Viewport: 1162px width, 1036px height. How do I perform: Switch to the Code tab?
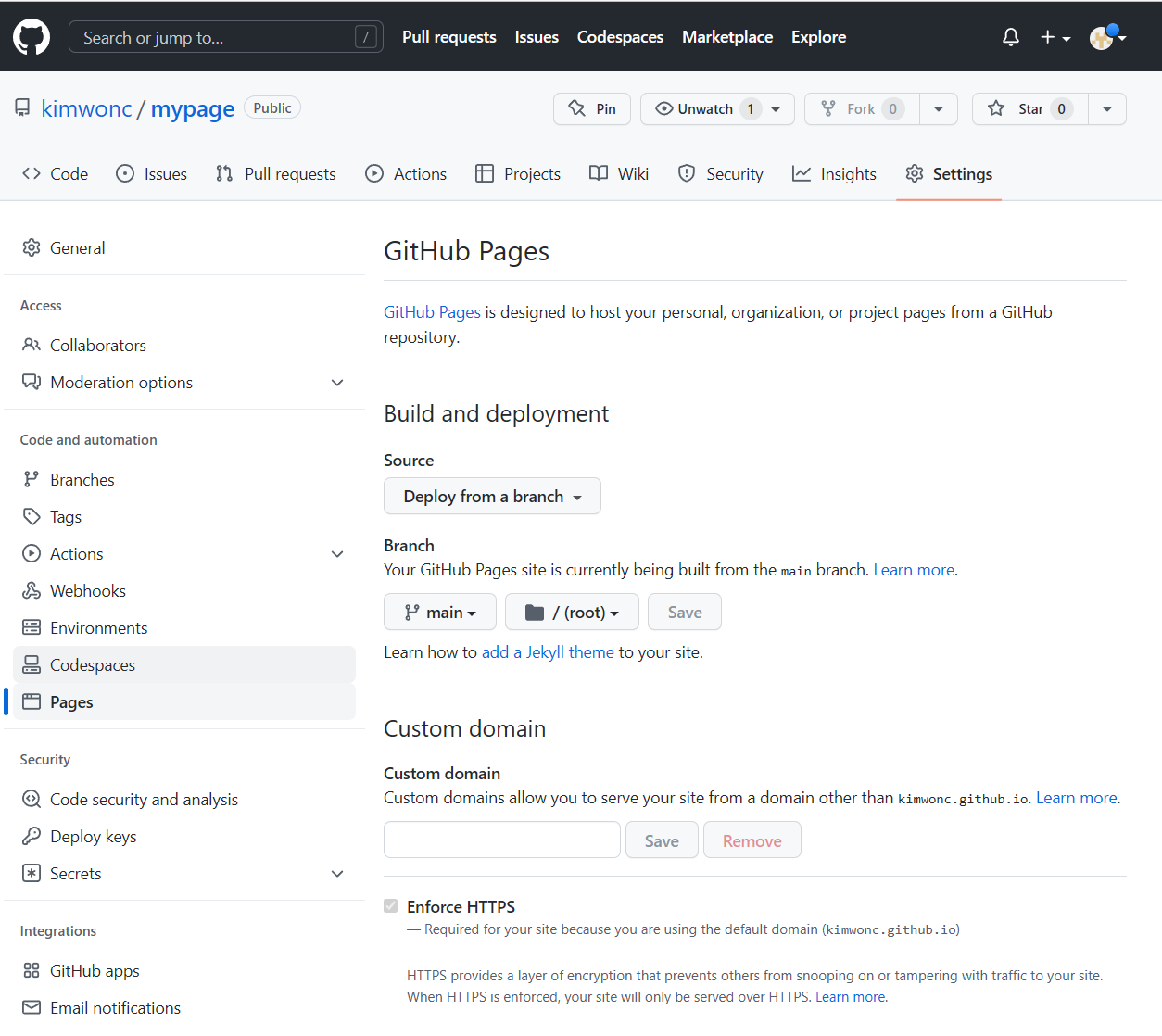[x=56, y=173]
